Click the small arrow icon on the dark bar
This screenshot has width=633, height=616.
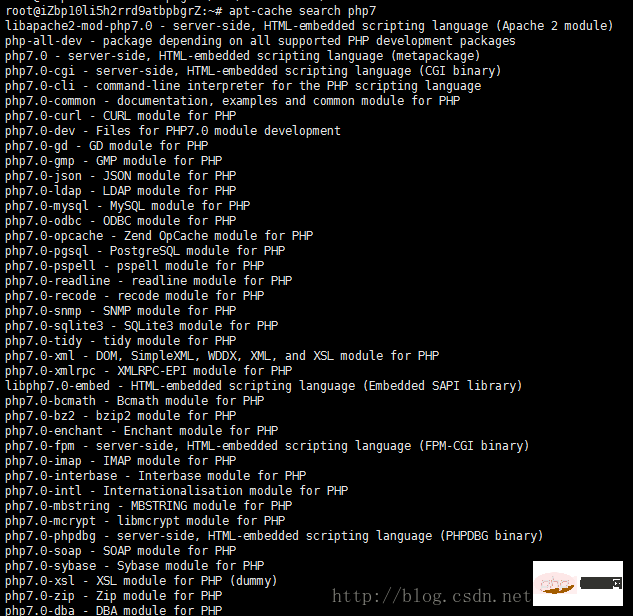617,583
